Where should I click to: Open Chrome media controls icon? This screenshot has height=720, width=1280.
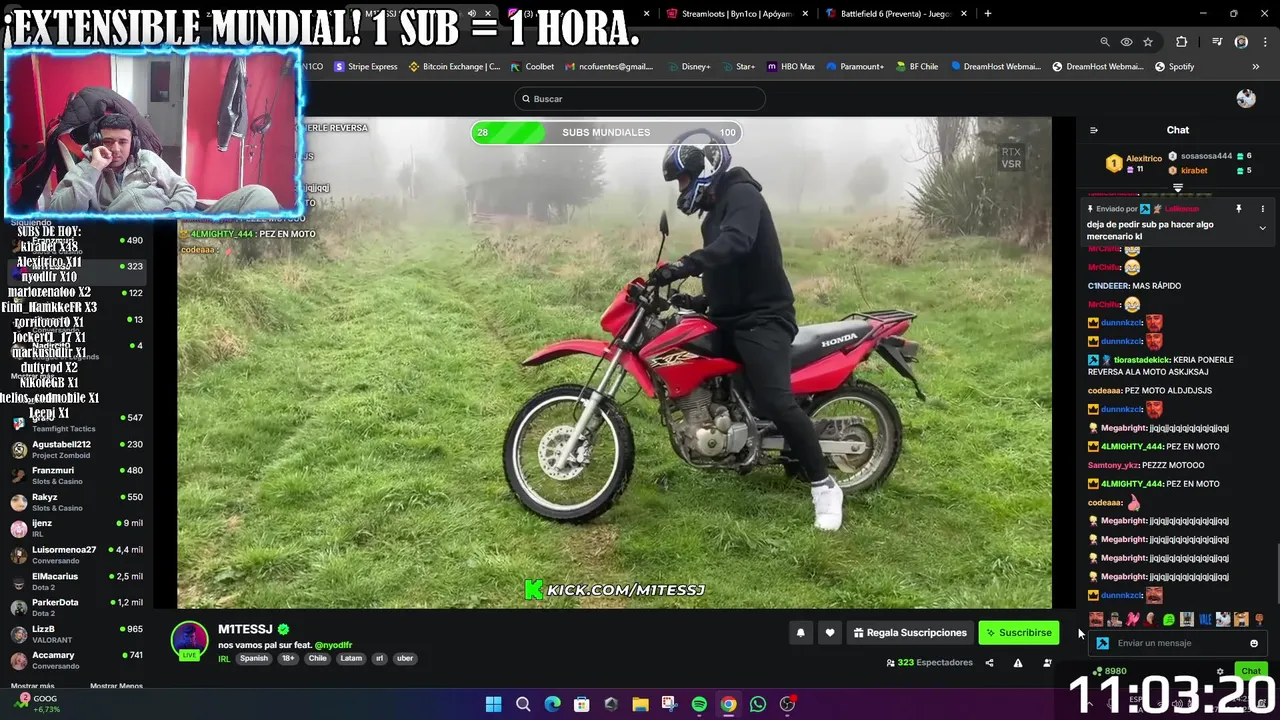(1217, 42)
